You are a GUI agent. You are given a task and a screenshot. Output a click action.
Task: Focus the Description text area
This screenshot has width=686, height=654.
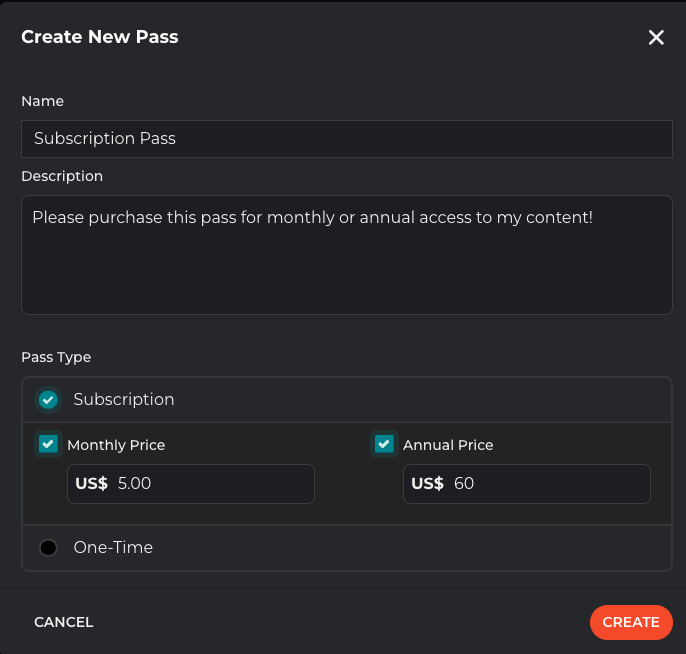[x=346, y=255]
